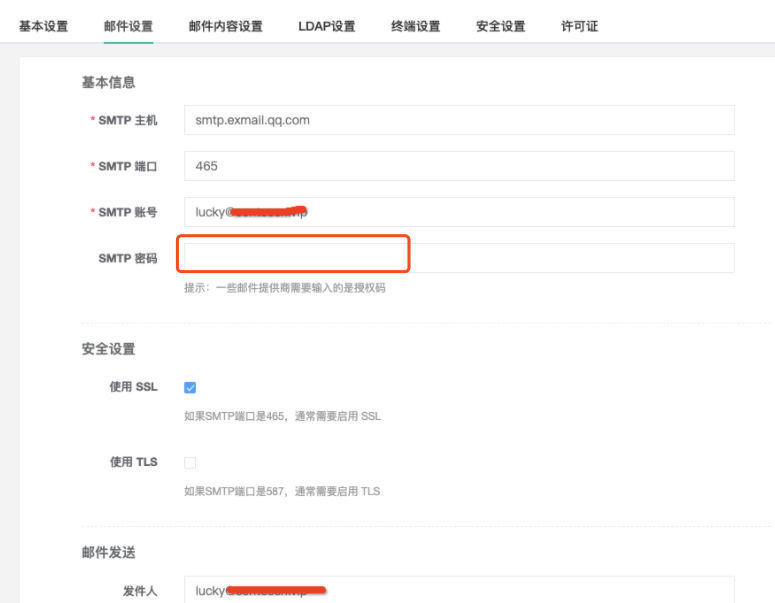This screenshot has height=603, width=775.
Task: Click the hint about port 465 and SSL
Action: [282, 416]
